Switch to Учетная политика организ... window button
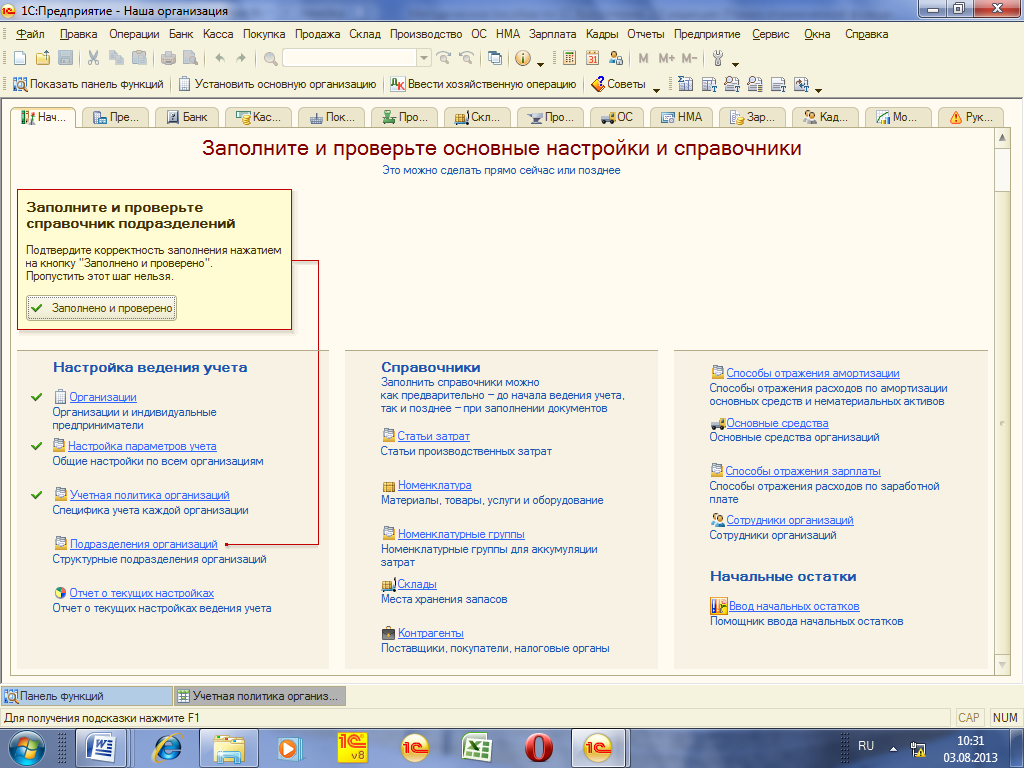This screenshot has height=768, width=1024. [260, 696]
